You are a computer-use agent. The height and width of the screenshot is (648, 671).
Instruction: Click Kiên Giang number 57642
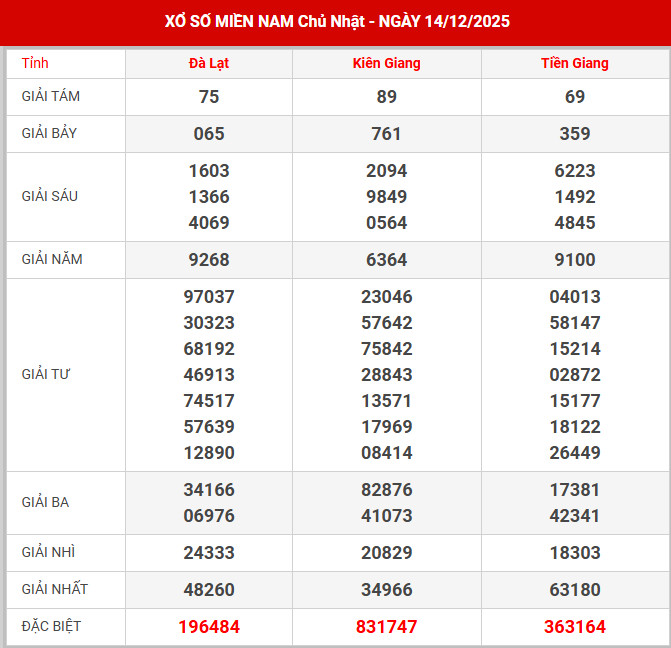(386, 323)
